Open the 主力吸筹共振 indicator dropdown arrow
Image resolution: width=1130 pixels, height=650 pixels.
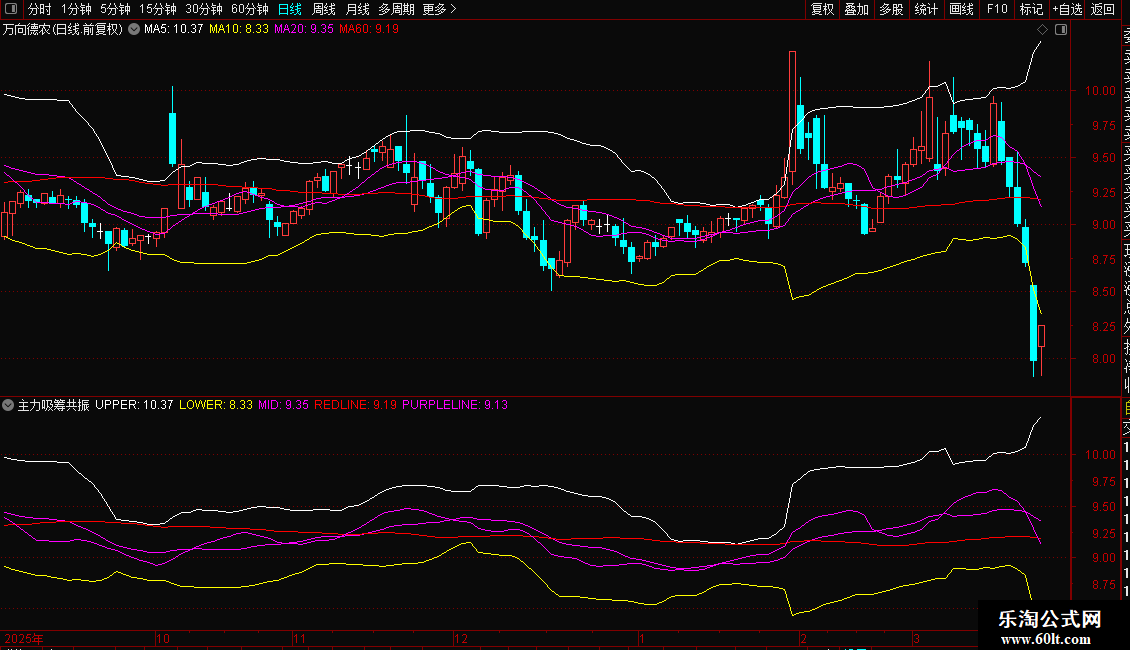(x=9, y=405)
